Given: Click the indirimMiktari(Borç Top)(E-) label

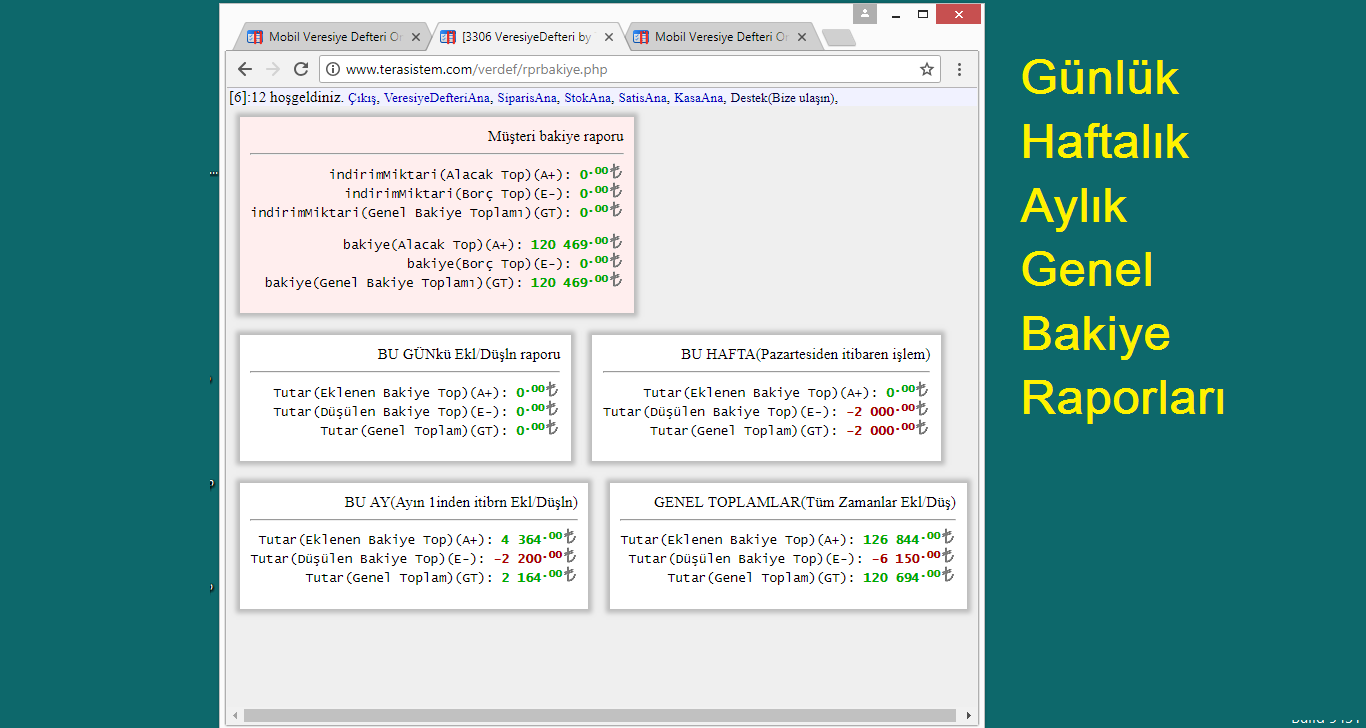Looking at the screenshot, I should [458, 194].
